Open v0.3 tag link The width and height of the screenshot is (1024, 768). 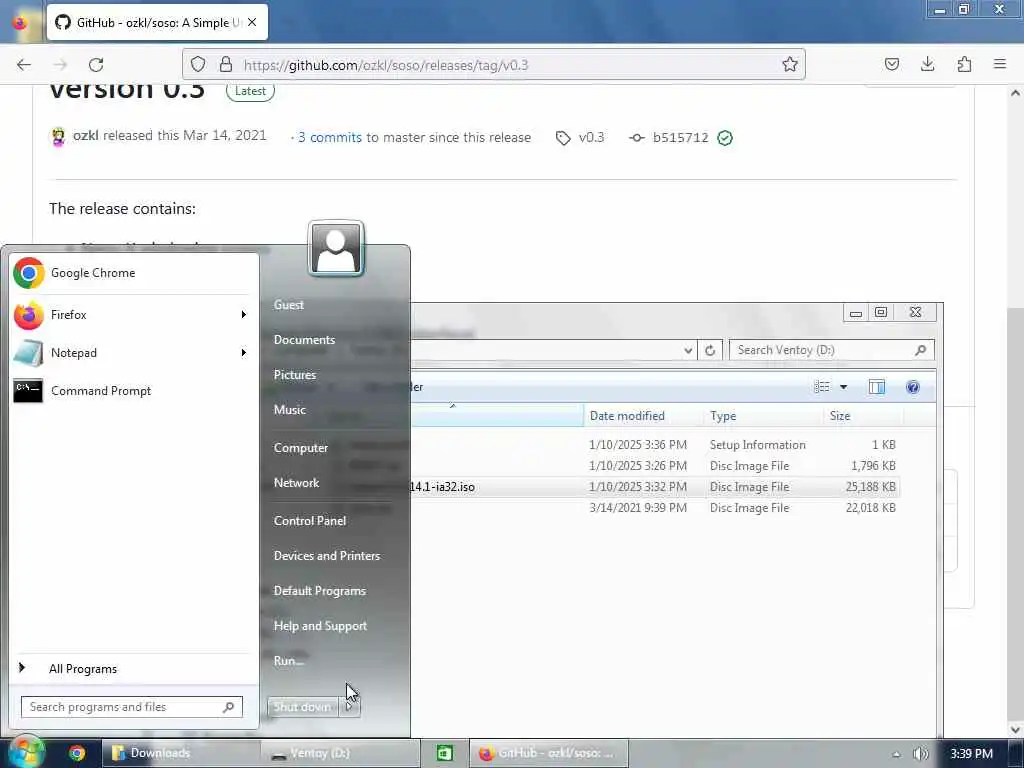(x=592, y=137)
